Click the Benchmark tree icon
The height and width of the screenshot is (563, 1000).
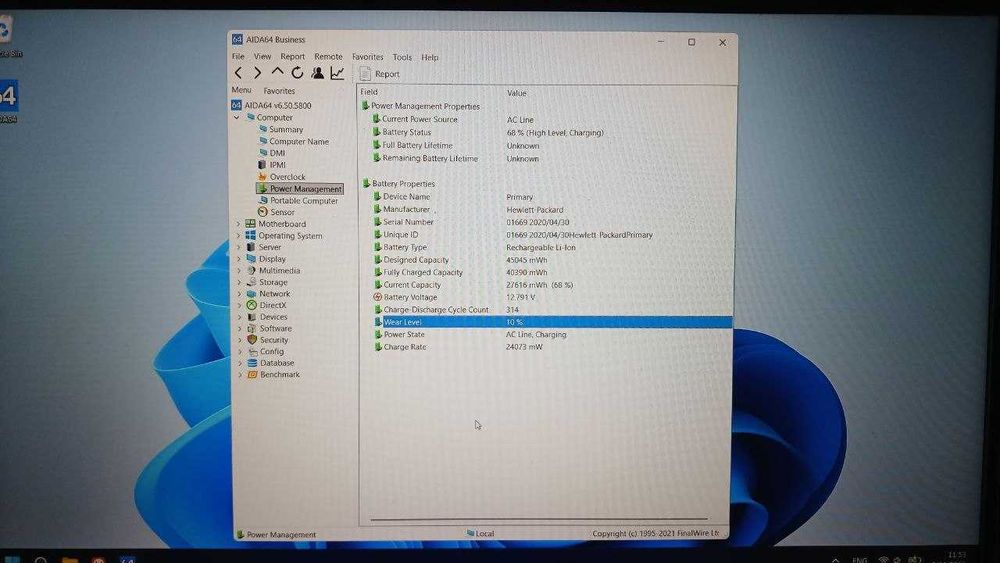252,374
